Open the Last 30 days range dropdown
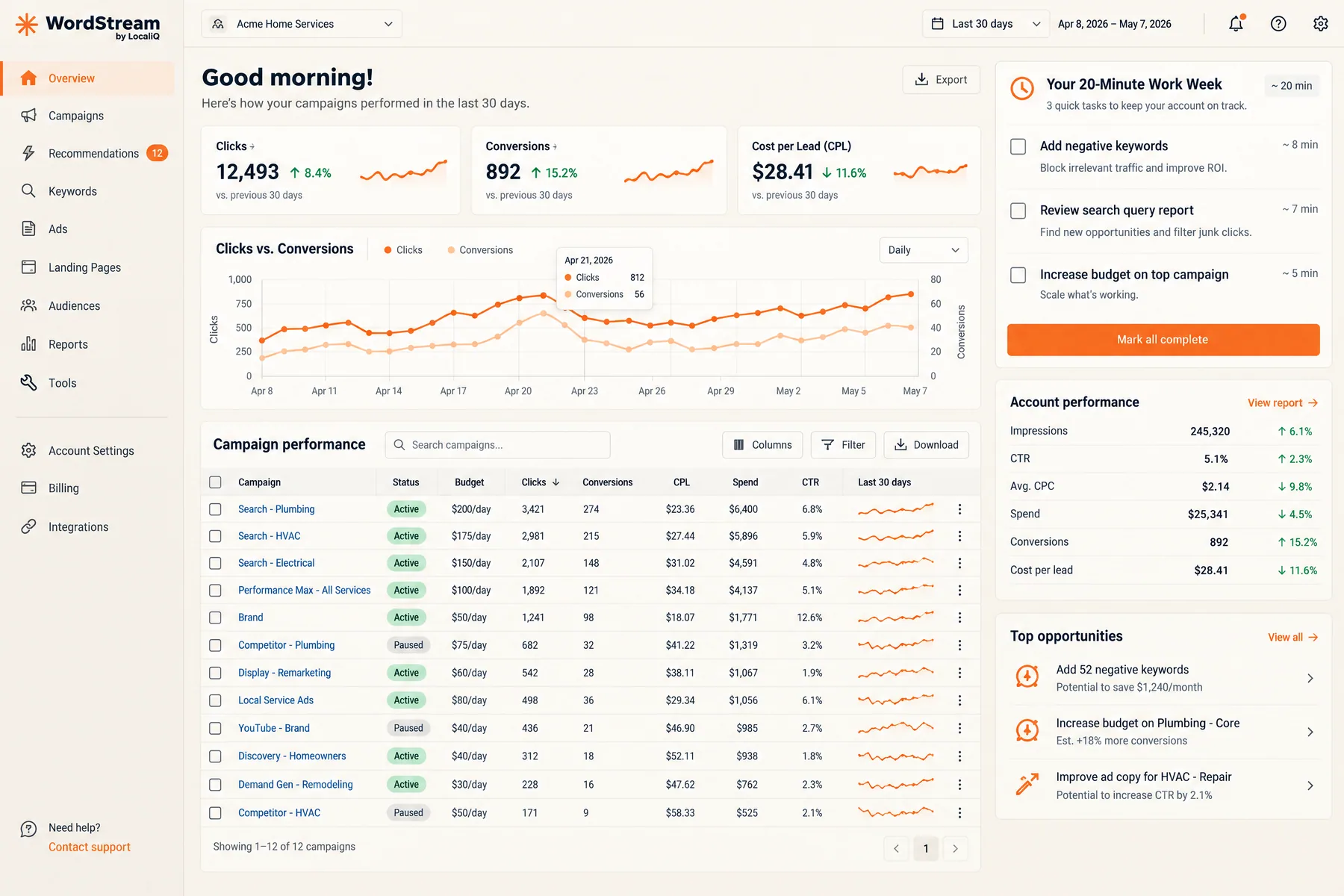1344x896 pixels. point(986,24)
